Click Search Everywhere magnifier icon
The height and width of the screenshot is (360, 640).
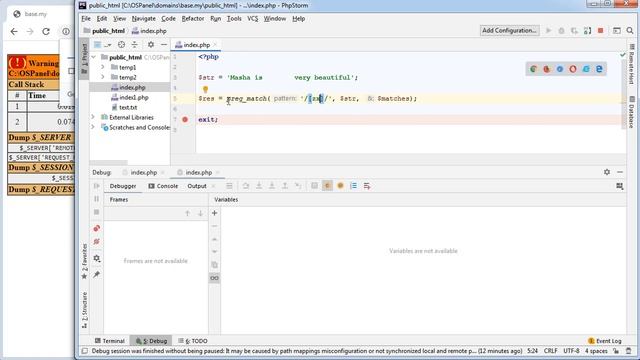630,31
